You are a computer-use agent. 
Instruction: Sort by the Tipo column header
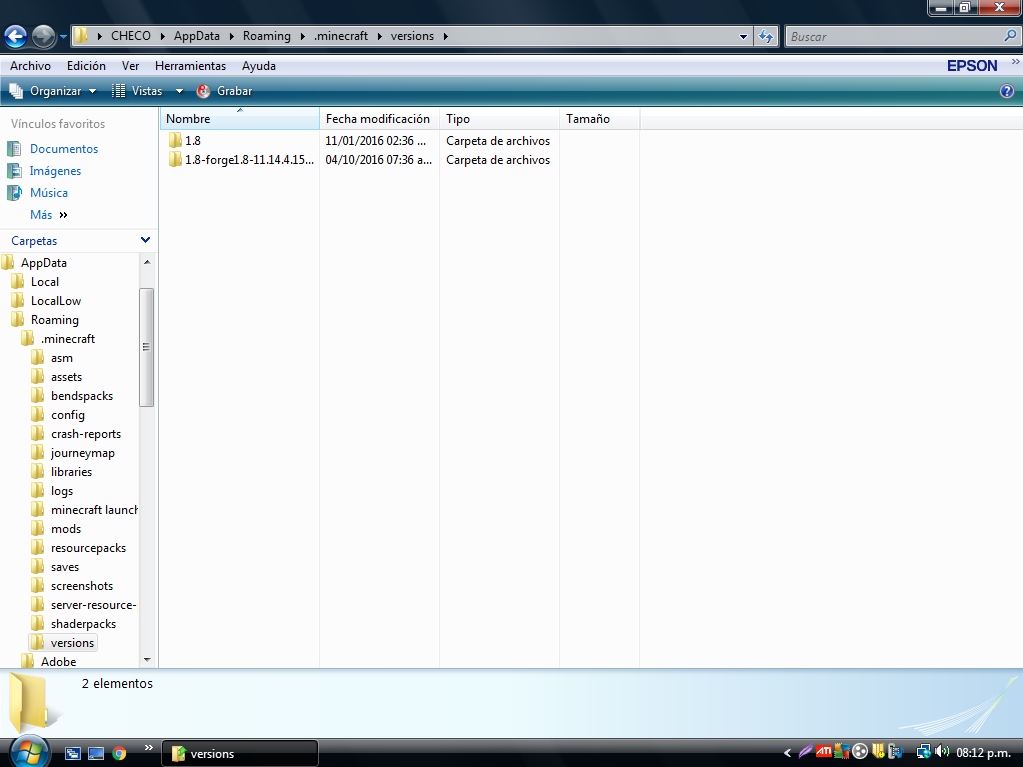(x=499, y=119)
